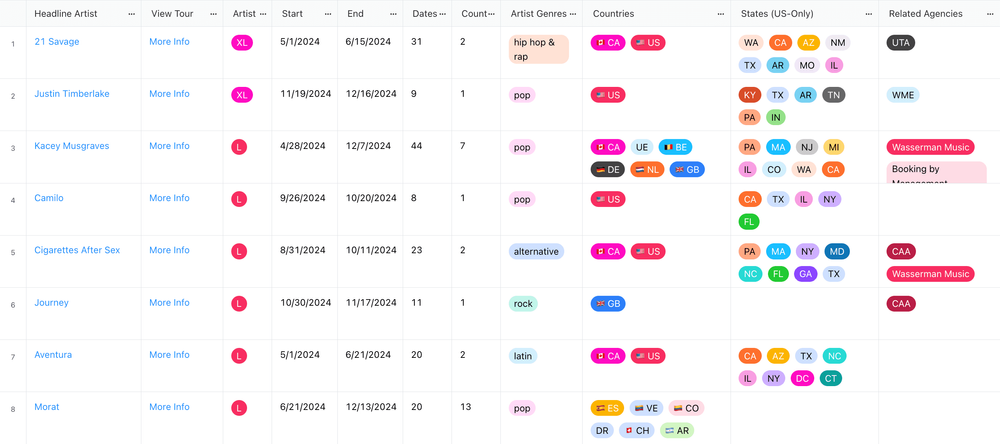Open Kacey Musgraves artist link
This screenshot has width=1000, height=444.
pyautogui.click(x=72, y=146)
